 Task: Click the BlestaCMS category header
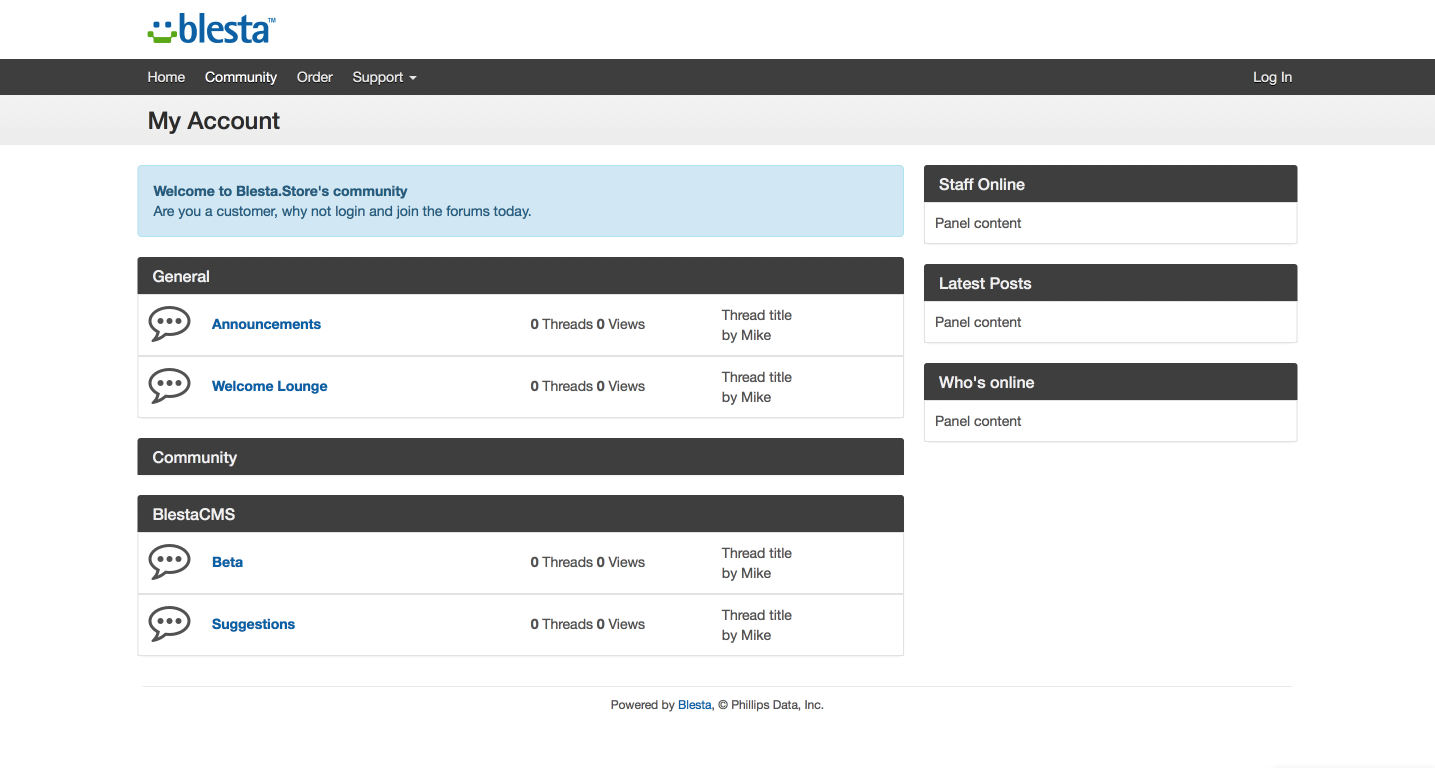pos(520,514)
